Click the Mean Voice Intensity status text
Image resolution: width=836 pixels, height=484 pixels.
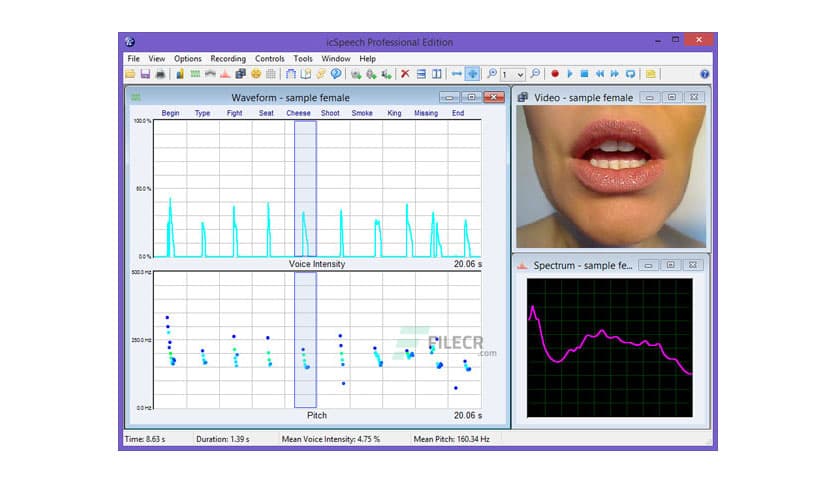(x=331, y=439)
